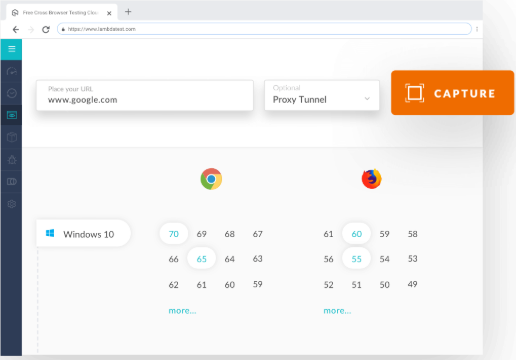Click the browser back arrow
The image size is (516, 360).
tap(16, 30)
